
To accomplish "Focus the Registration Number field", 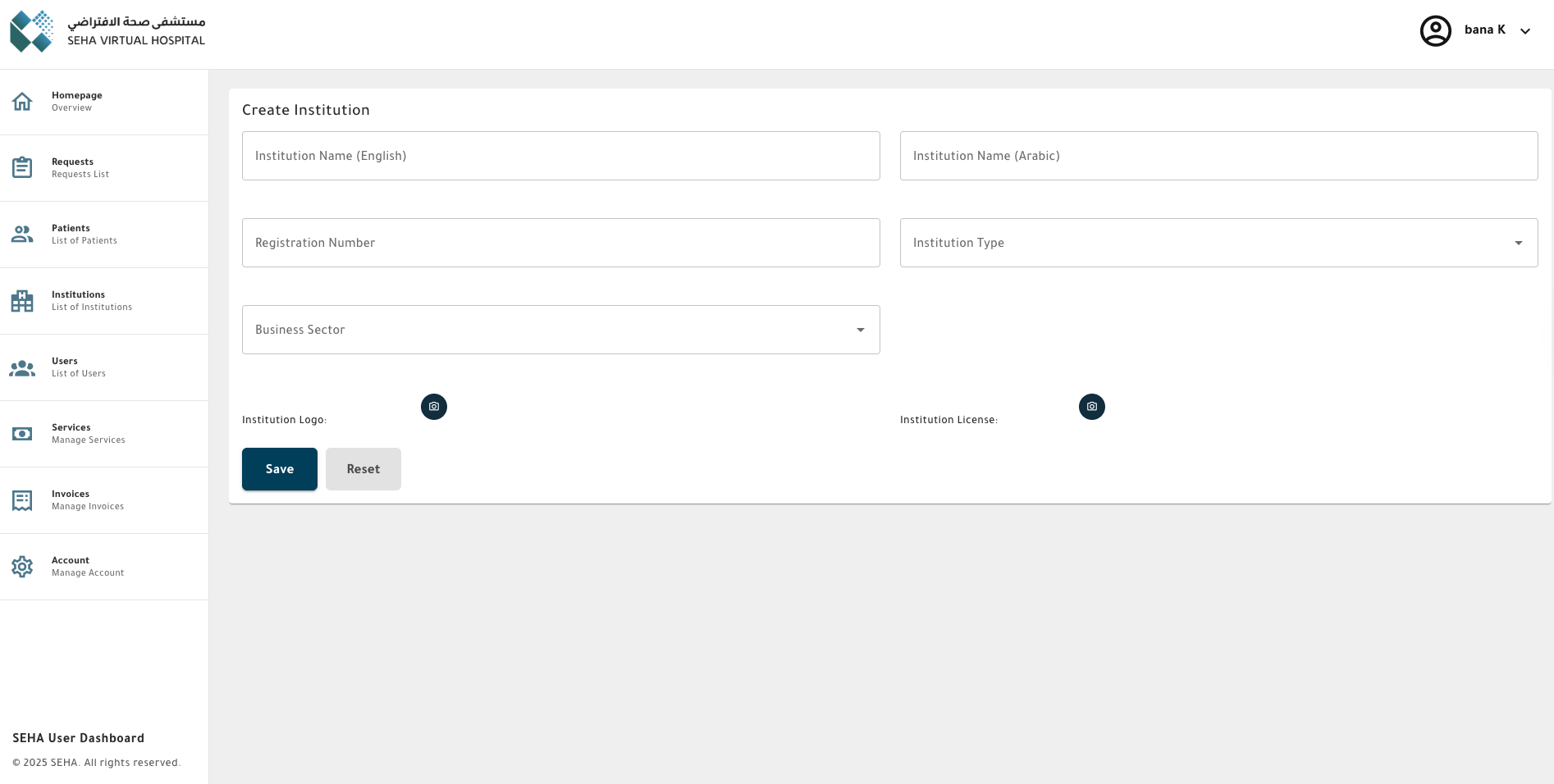I will [x=560, y=243].
